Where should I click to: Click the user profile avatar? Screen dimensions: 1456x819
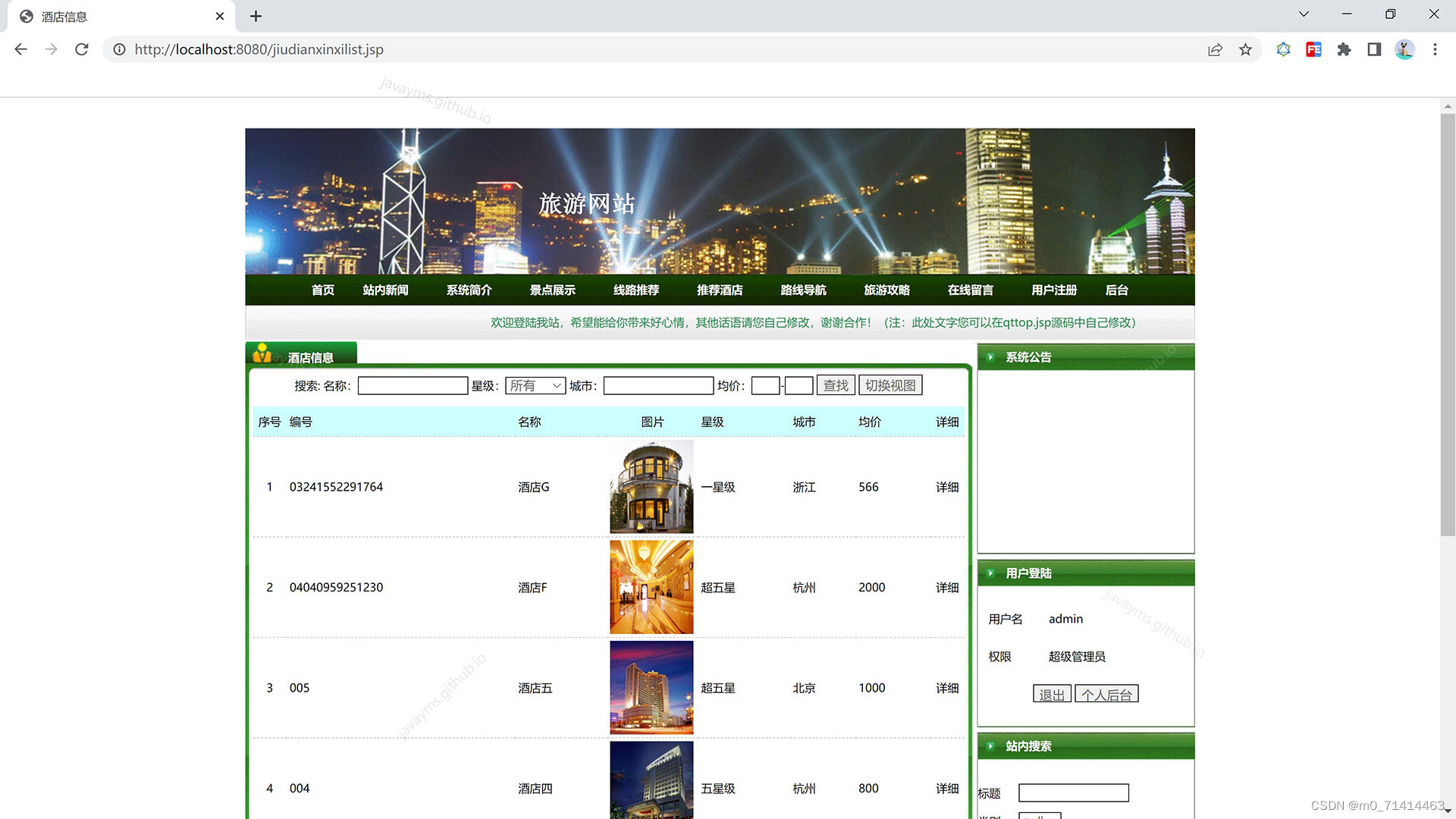1404,49
